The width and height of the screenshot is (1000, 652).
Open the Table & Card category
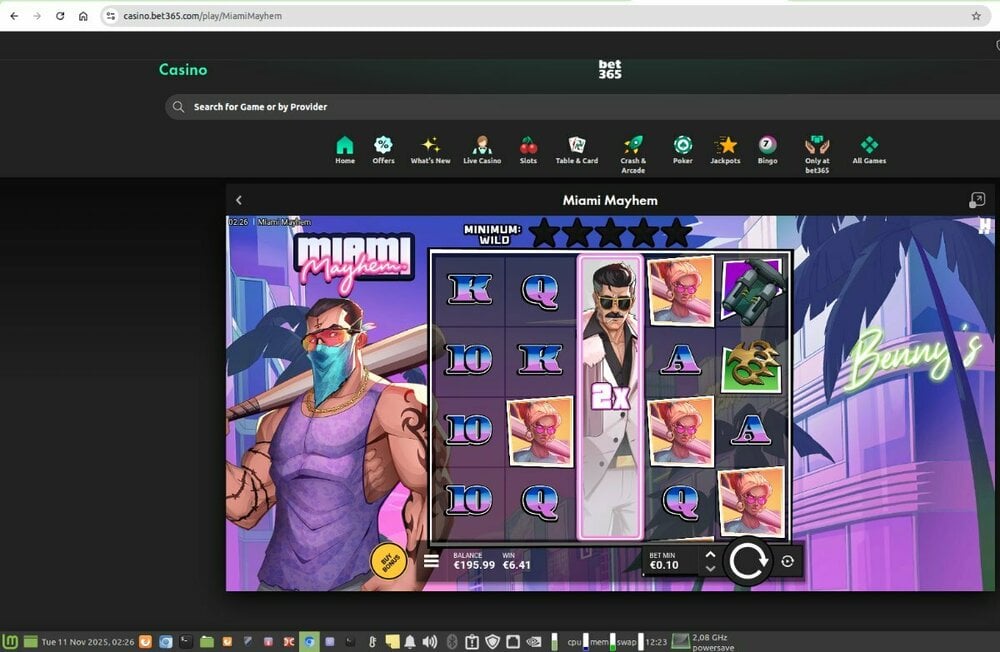click(x=577, y=150)
